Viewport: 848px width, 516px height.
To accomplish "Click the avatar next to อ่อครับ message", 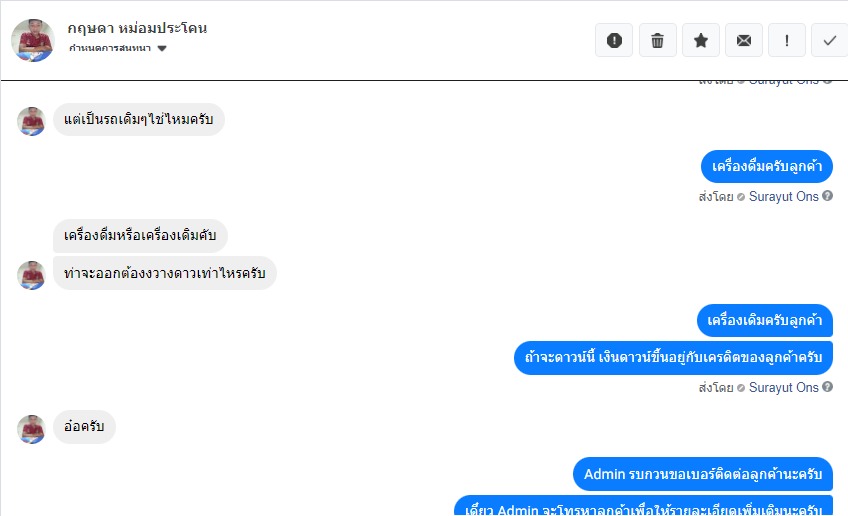I will click(x=31, y=429).
